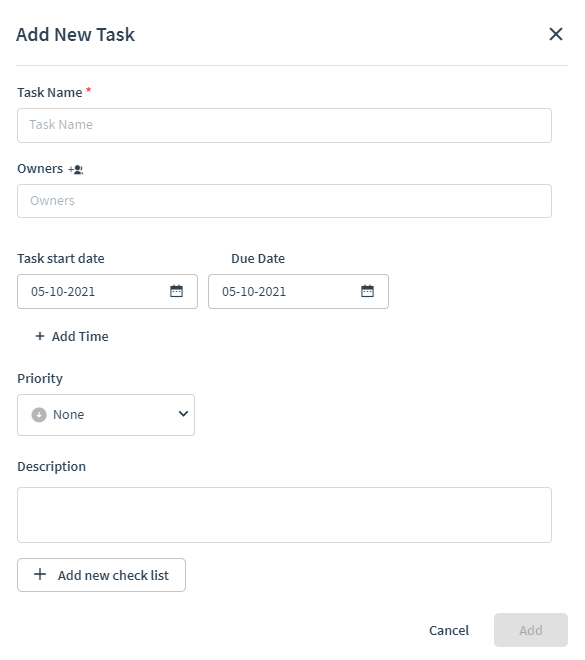
Task: Click the add-owners people icon
Action: [x=76, y=170]
